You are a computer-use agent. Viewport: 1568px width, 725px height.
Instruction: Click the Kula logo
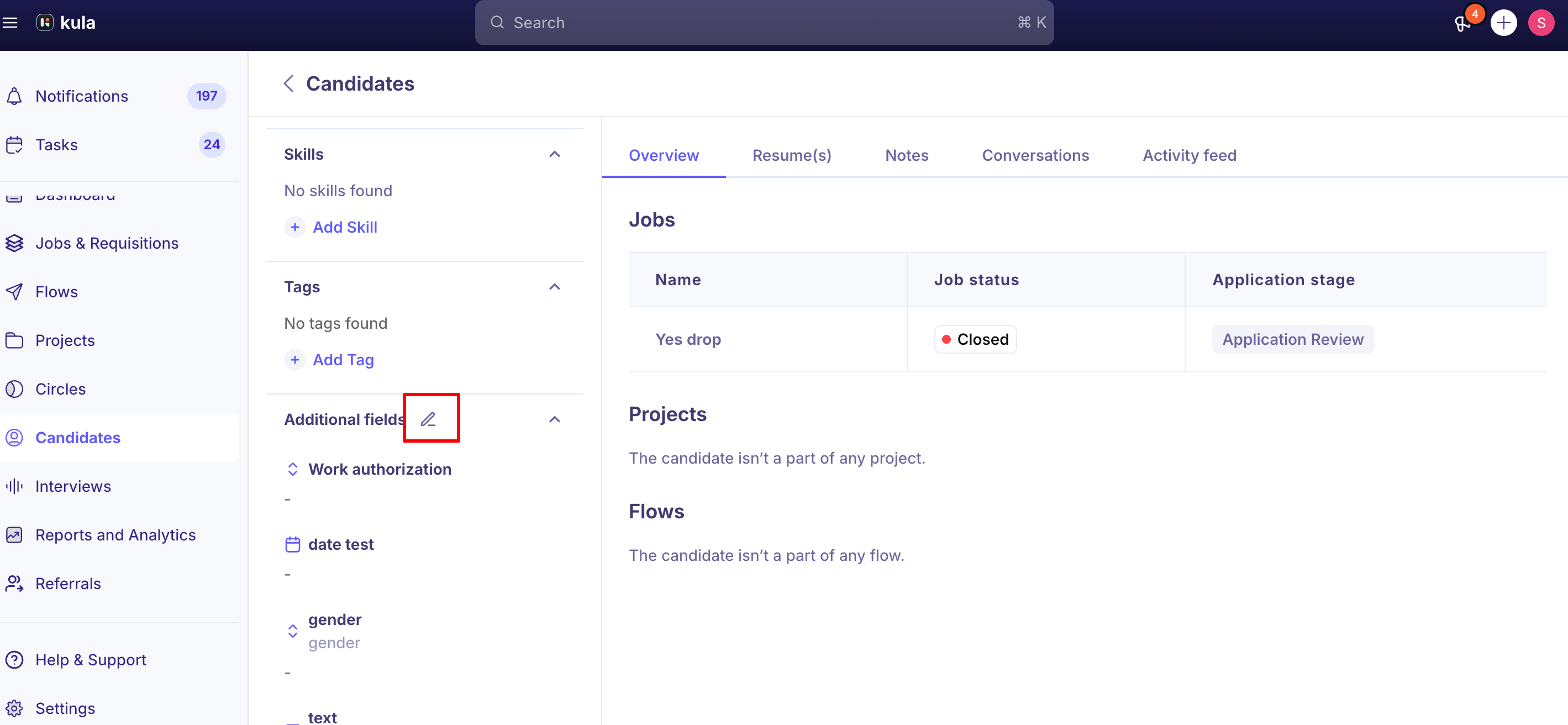(66, 23)
